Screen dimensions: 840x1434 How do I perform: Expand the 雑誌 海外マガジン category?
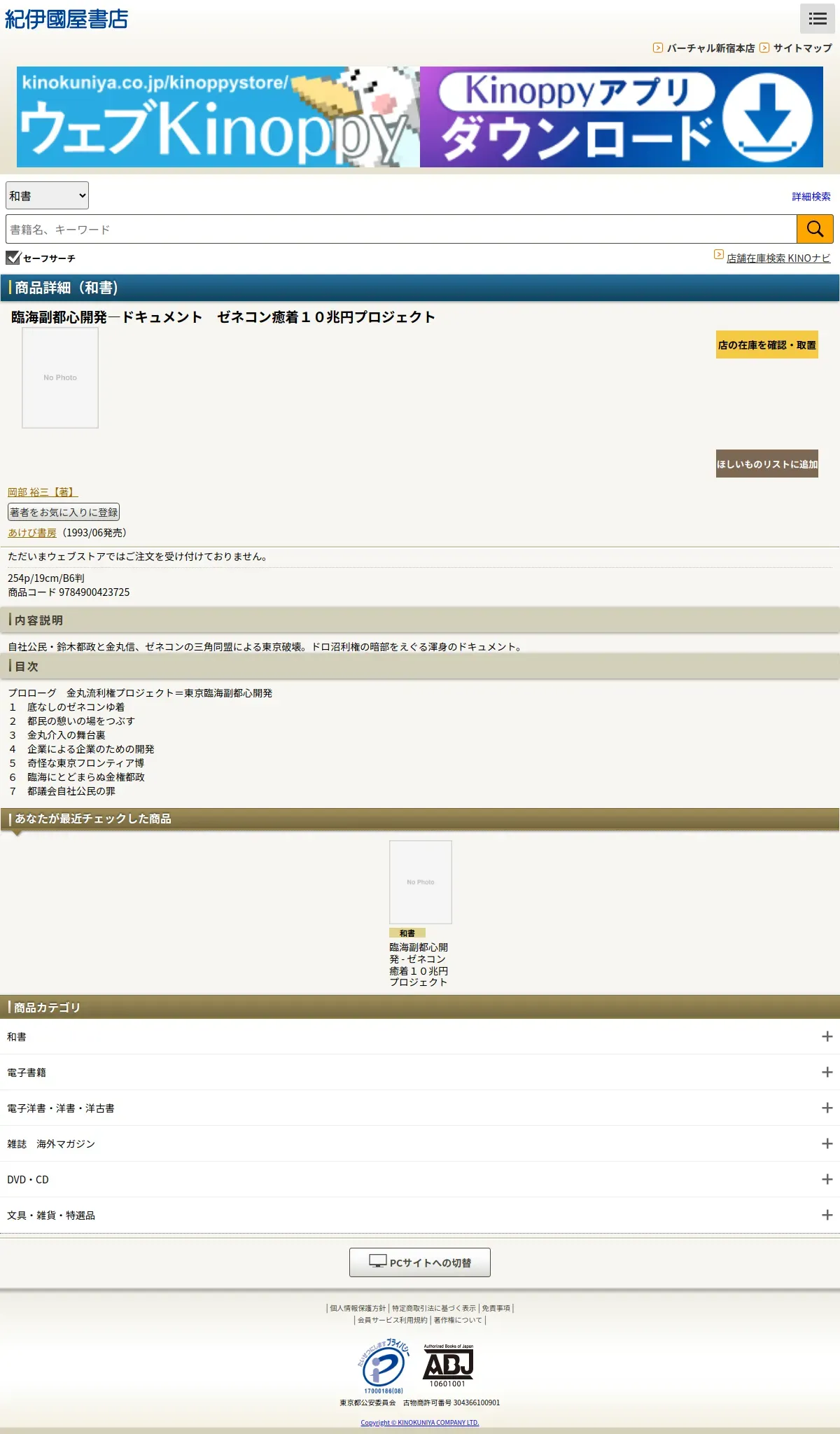[x=420, y=1143]
